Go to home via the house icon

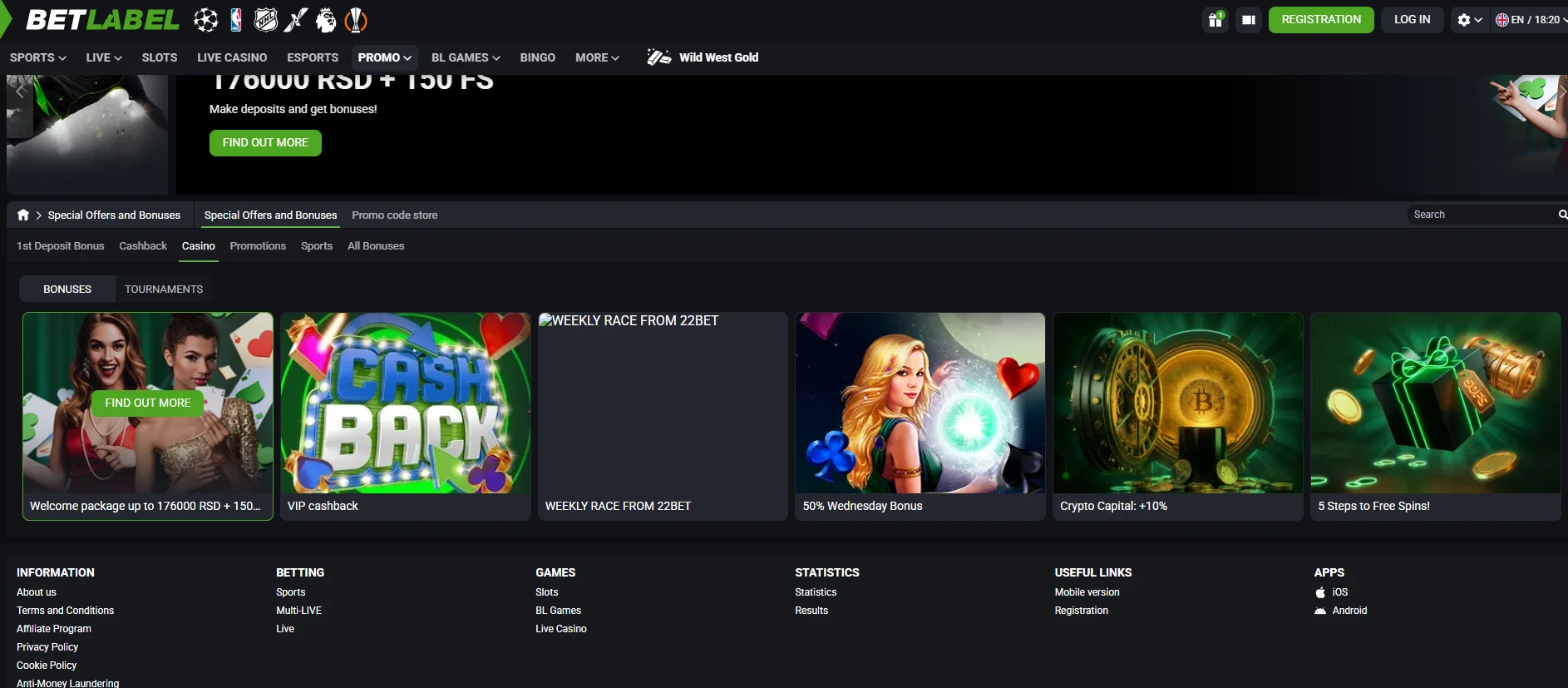tap(23, 215)
